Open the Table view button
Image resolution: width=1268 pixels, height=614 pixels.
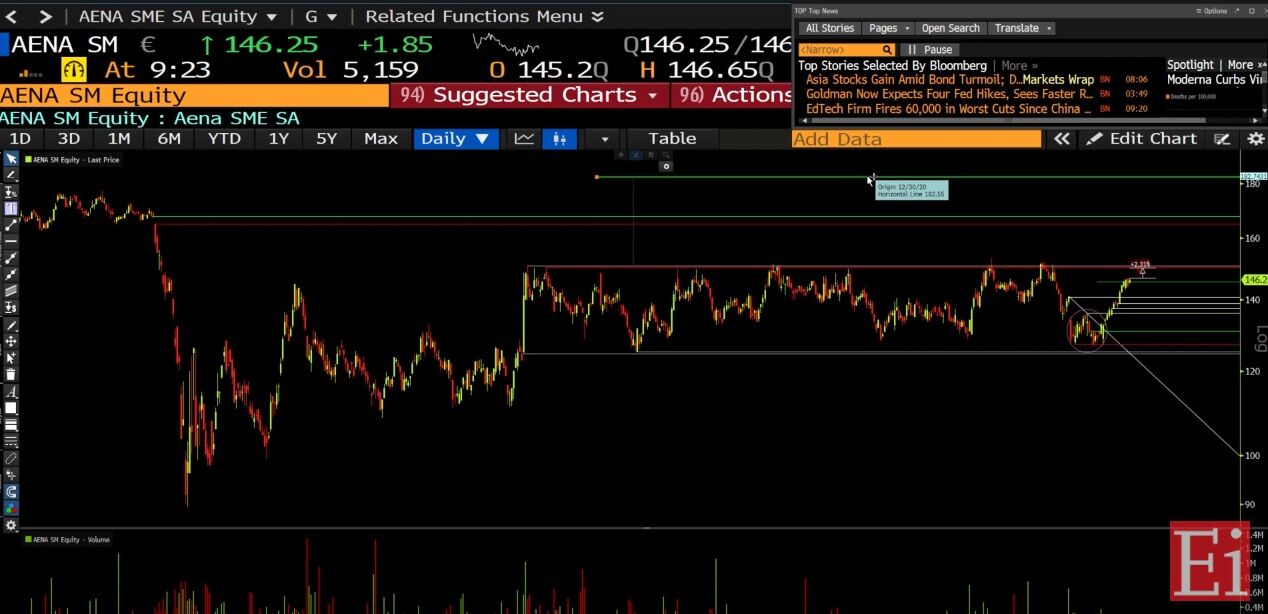pos(672,139)
